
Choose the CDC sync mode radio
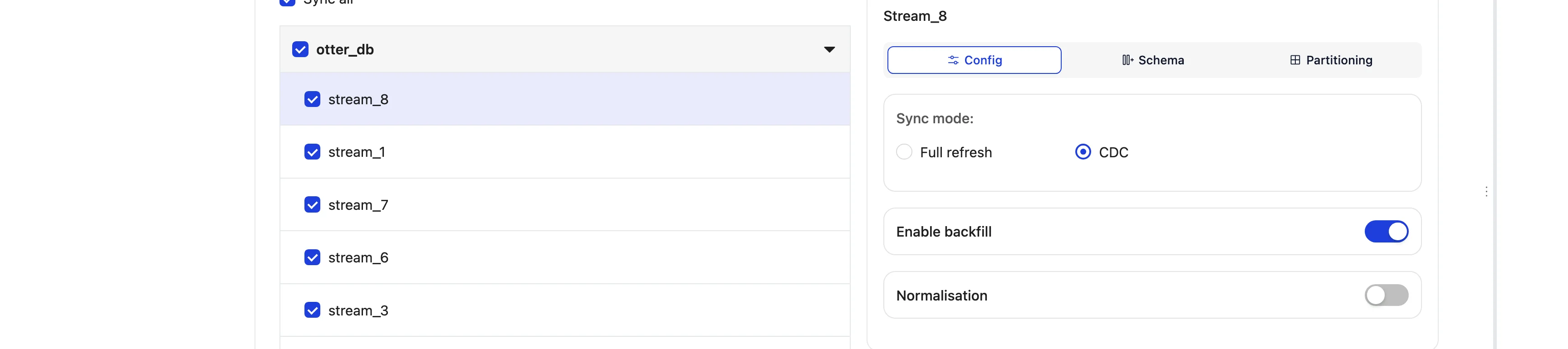[x=1083, y=152]
